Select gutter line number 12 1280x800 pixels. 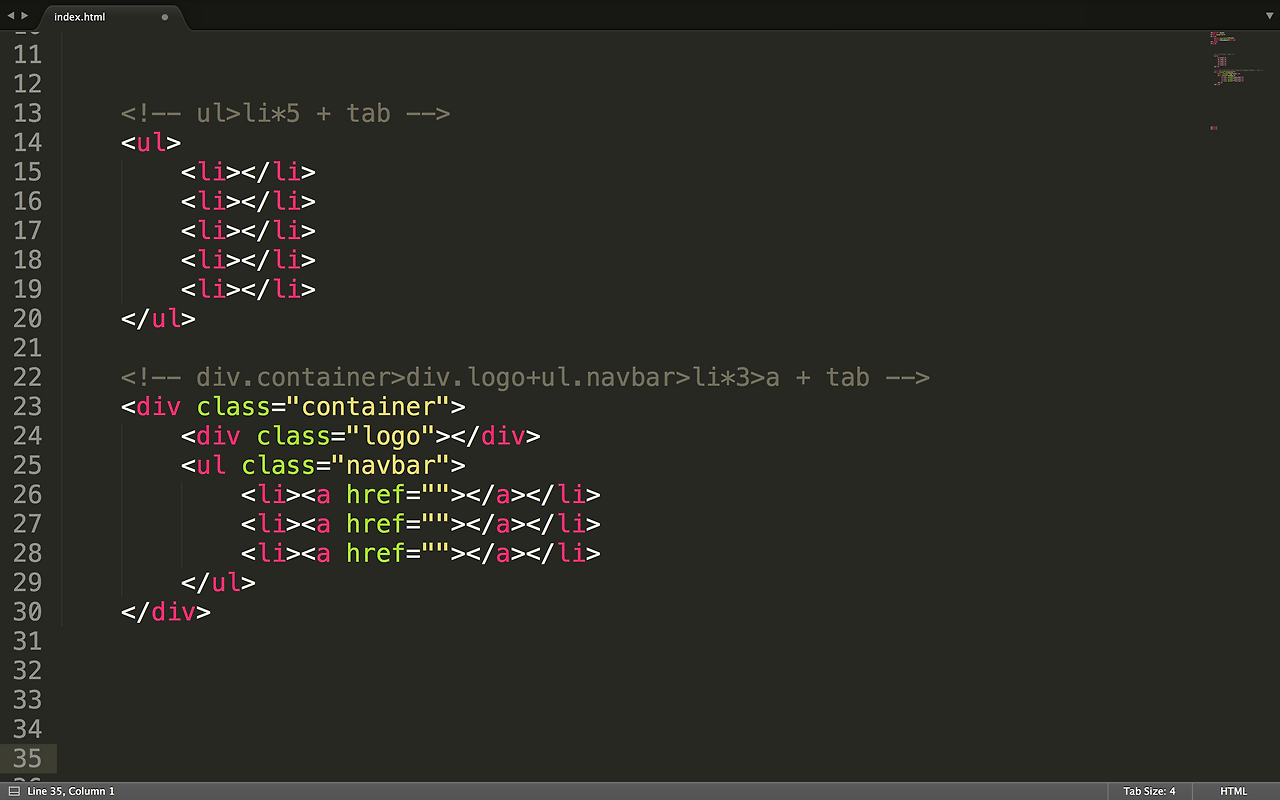tap(28, 84)
